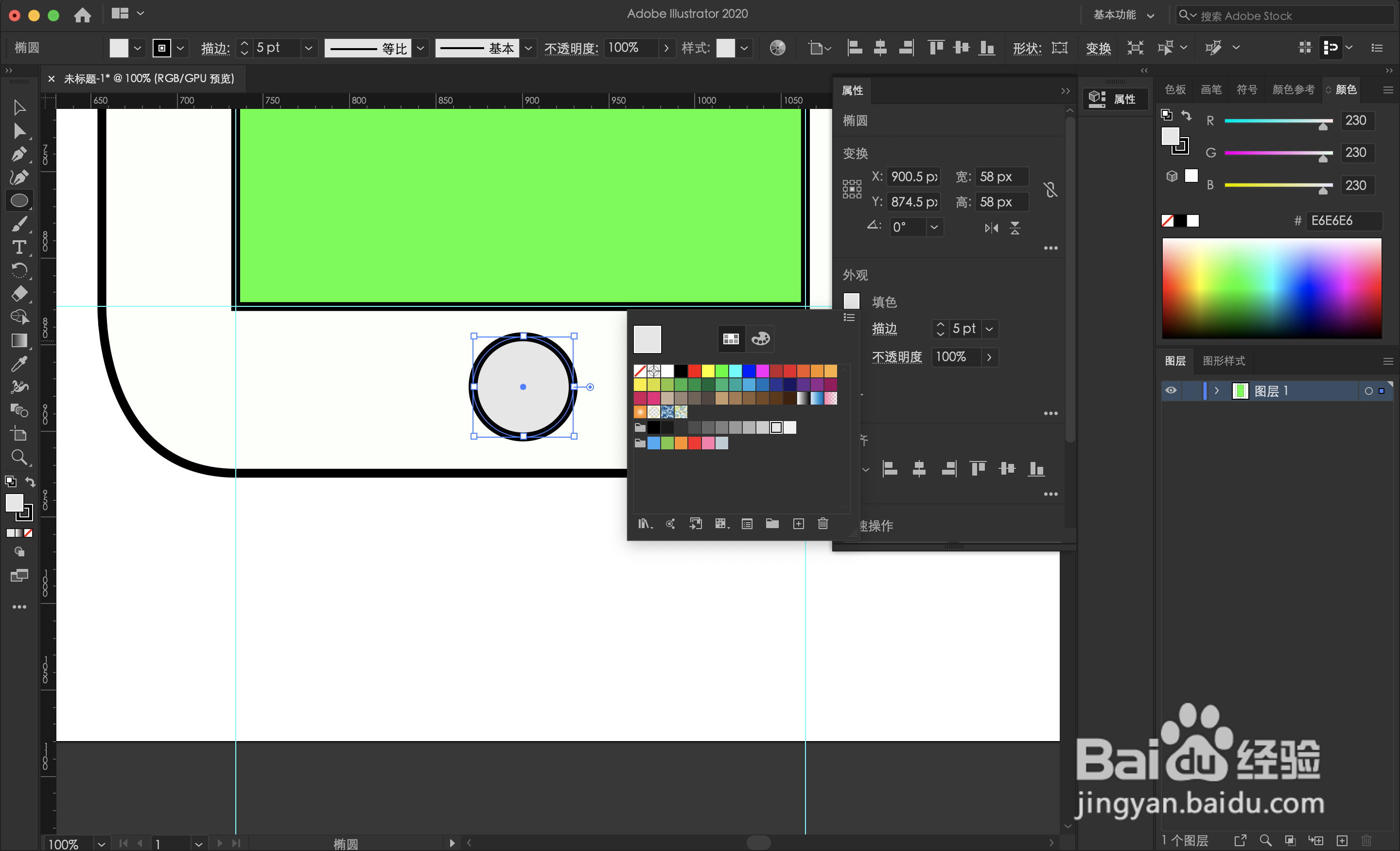Viewport: 1400px width, 851px height.
Task: Select the Selection tool arrow
Action: pyautogui.click(x=19, y=107)
